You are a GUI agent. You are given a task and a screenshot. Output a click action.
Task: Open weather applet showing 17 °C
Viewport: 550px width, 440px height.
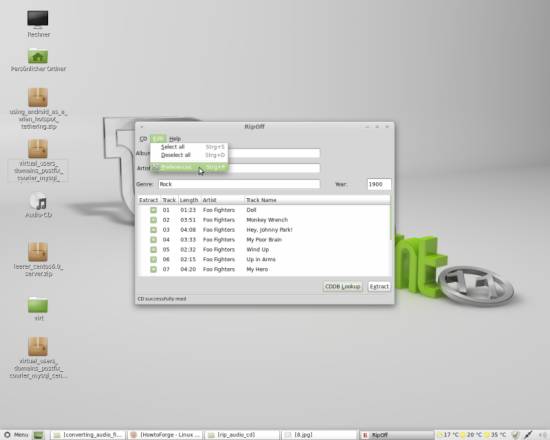[449, 435]
